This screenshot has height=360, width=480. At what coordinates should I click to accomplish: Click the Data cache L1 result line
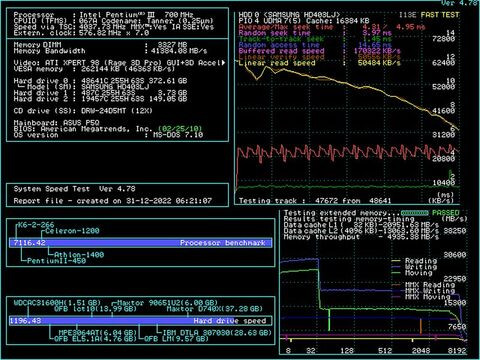click(361, 225)
